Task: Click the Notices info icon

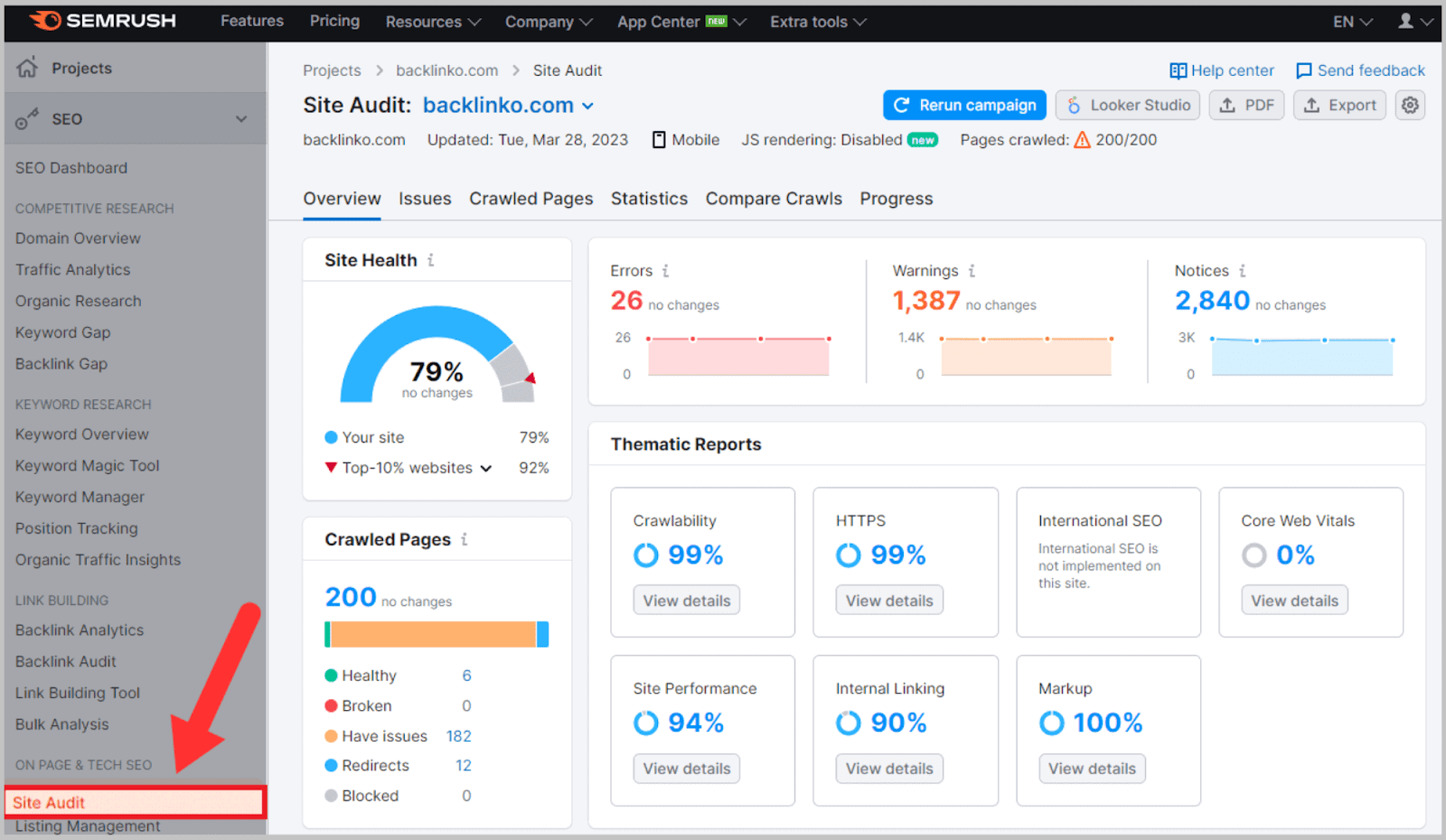Action: pyautogui.click(x=1242, y=270)
